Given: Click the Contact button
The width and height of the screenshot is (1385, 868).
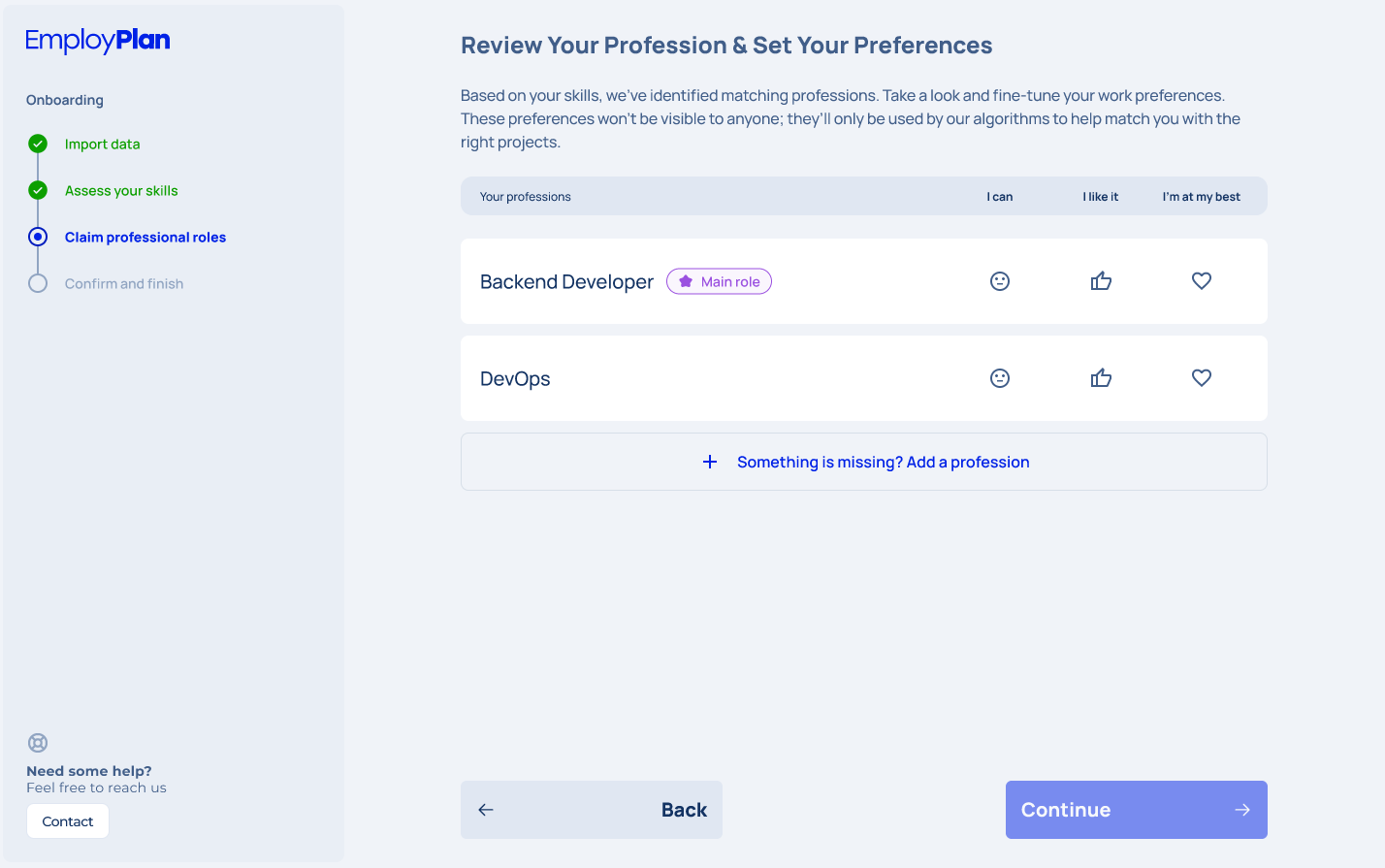Looking at the screenshot, I should click(68, 821).
